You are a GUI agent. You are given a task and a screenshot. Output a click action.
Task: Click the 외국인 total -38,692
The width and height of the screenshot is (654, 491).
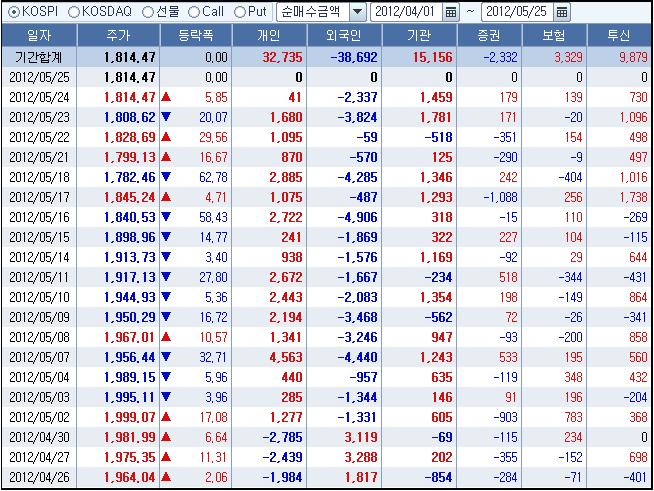[x=354, y=57]
